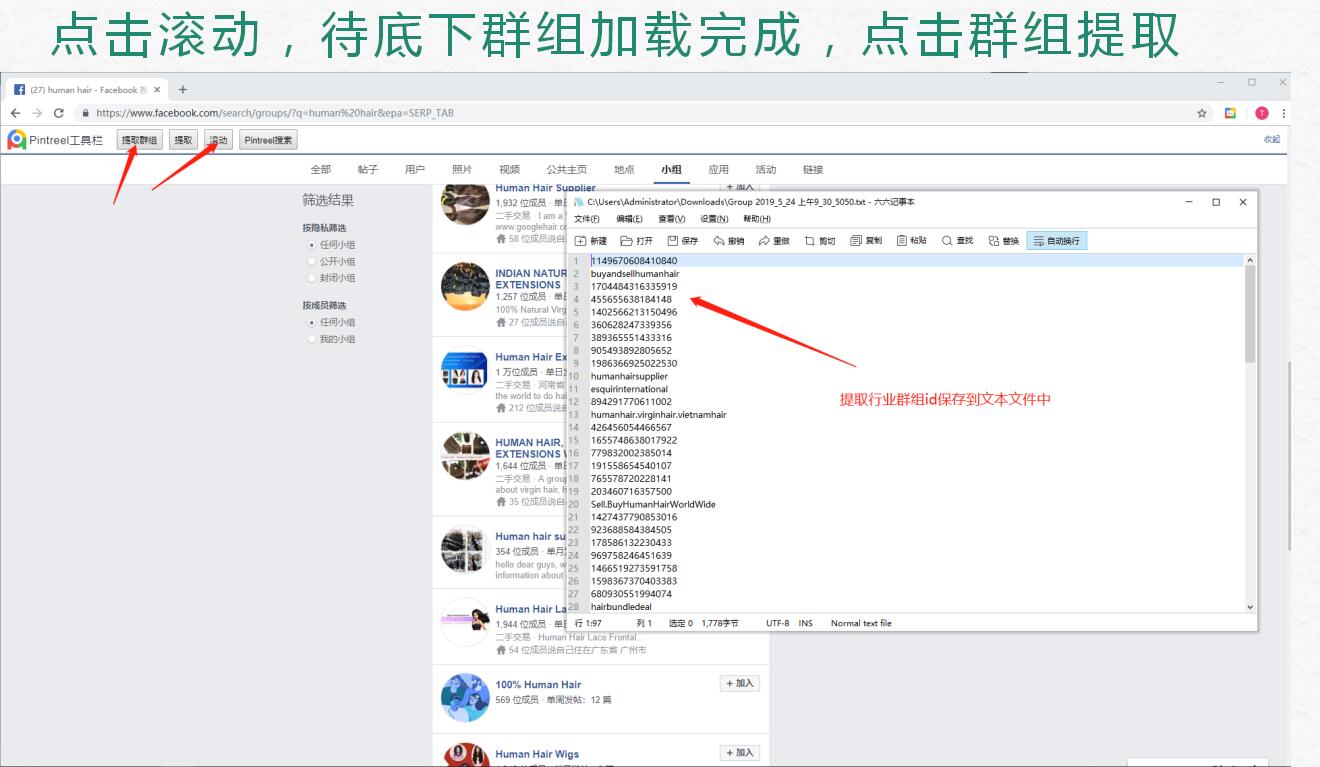Open Chrome's three-dot menu
Screen dimensions: 1320x767
1283,113
